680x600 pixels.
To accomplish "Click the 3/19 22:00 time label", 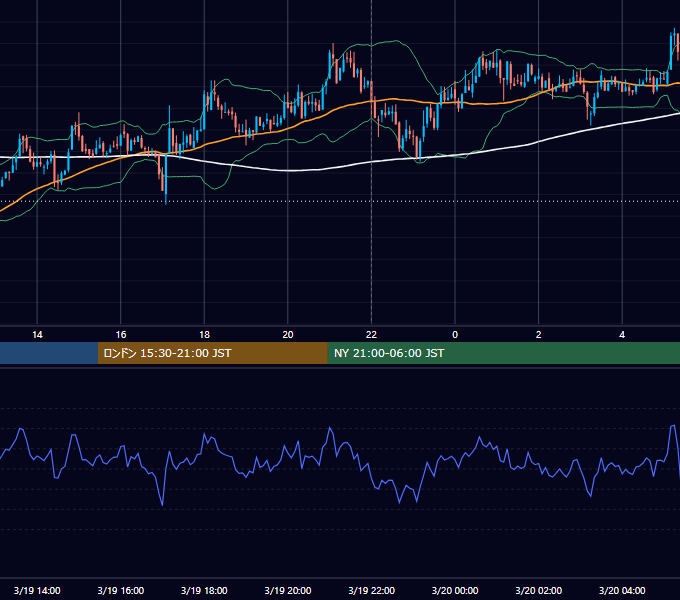I will point(372,590).
